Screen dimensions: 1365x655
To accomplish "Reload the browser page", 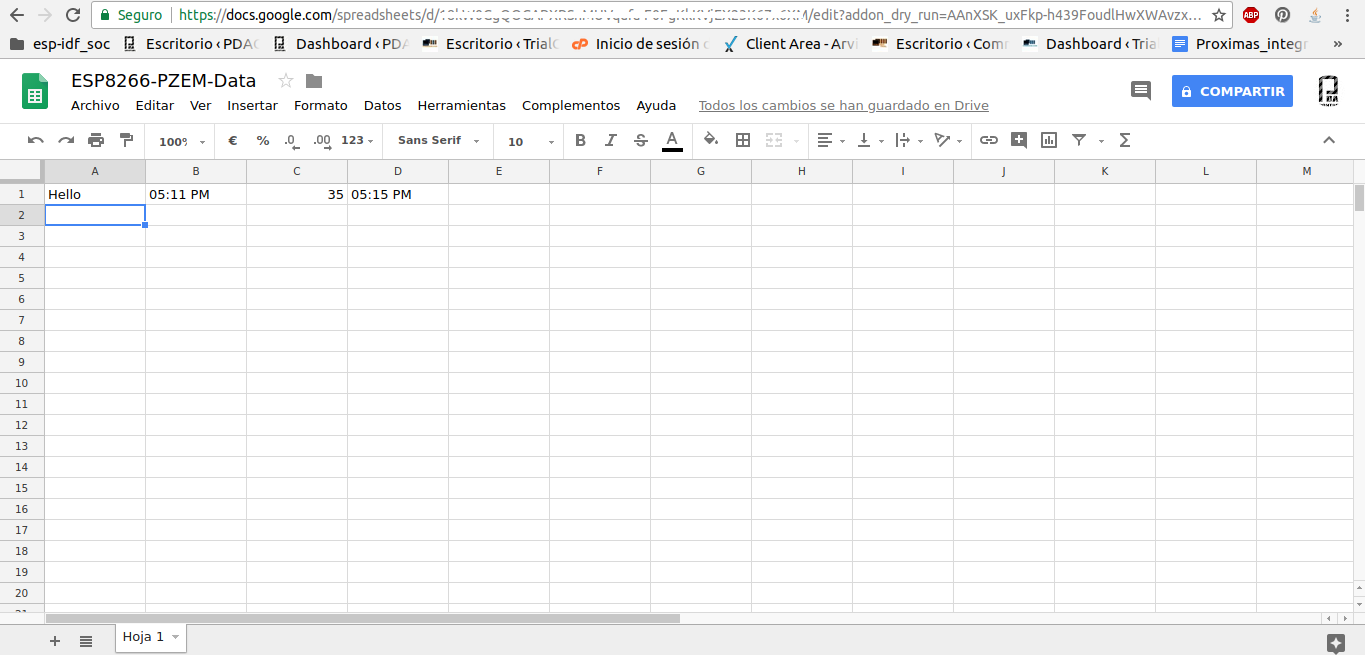I will coord(72,15).
